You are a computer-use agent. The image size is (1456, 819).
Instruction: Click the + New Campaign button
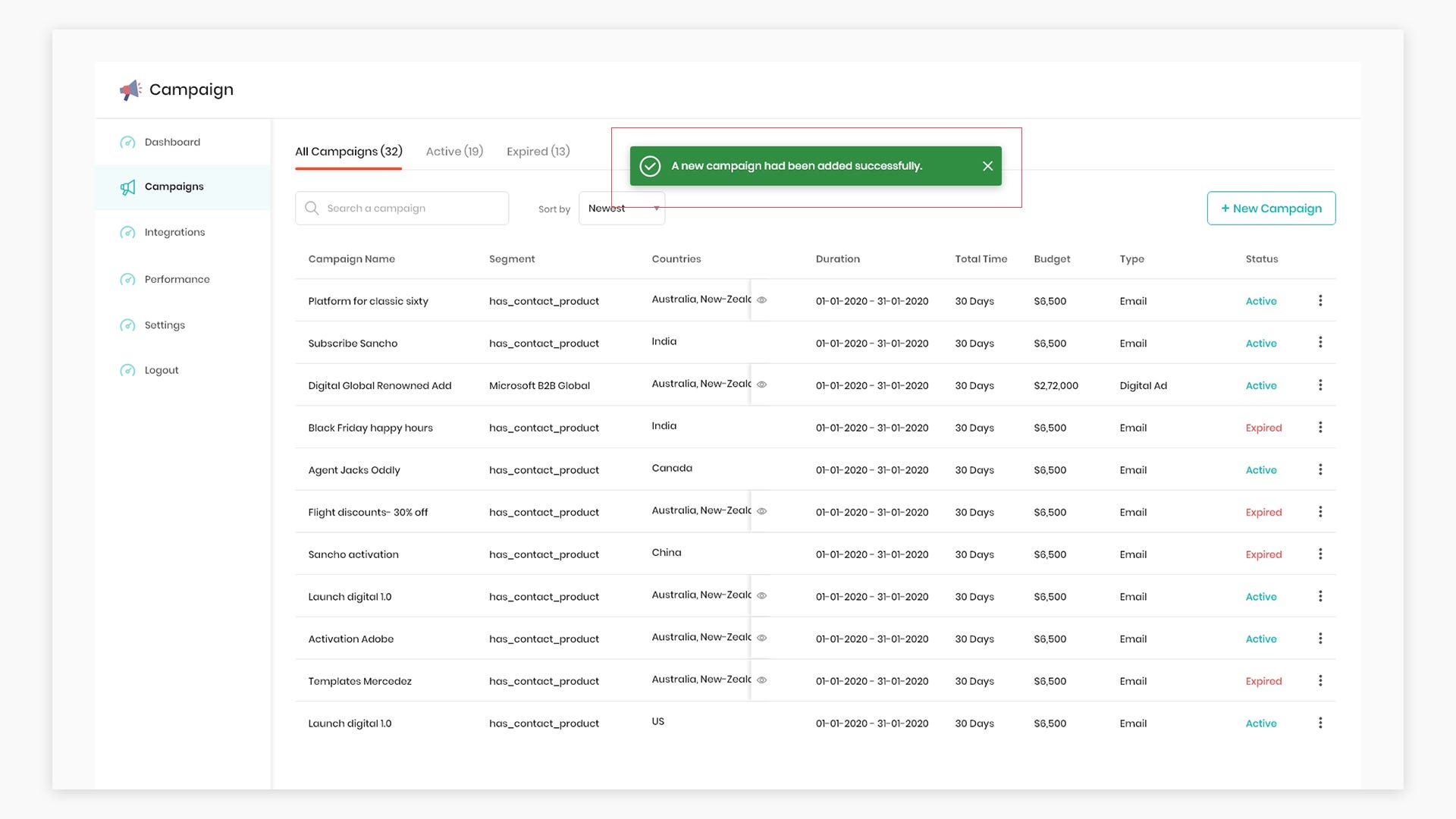click(x=1271, y=209)
